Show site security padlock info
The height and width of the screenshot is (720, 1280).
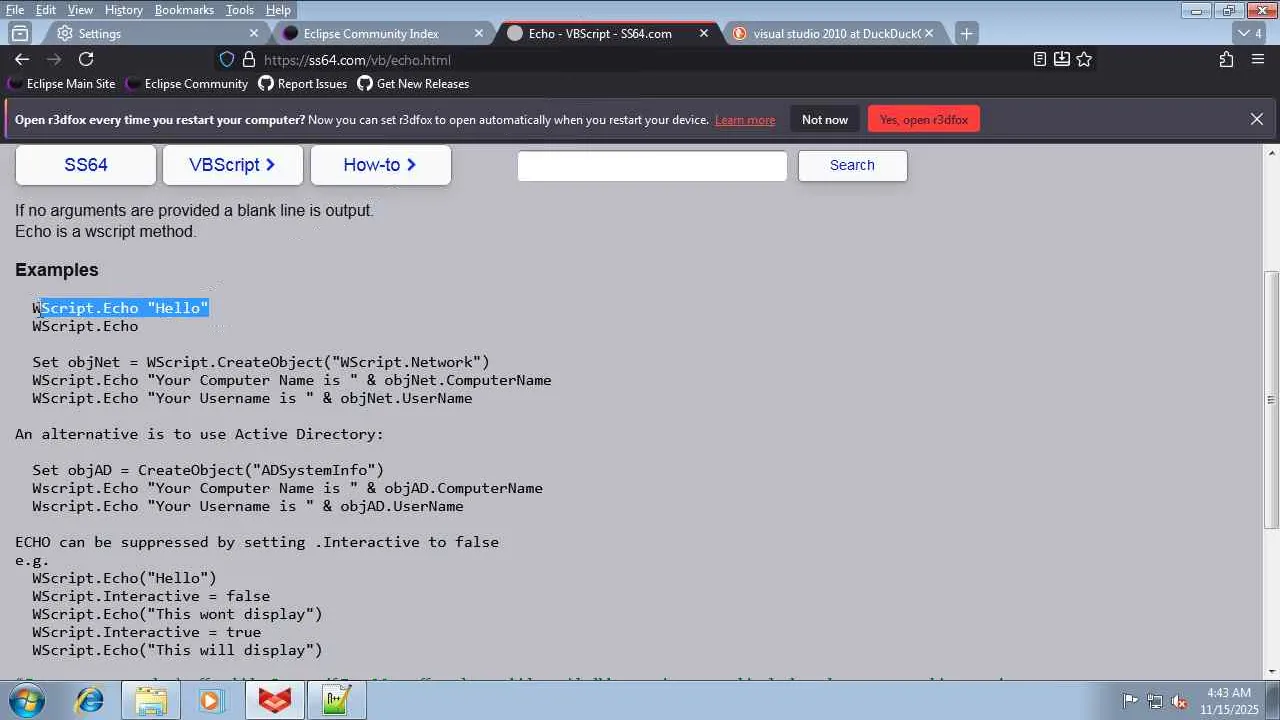(249, 59)
